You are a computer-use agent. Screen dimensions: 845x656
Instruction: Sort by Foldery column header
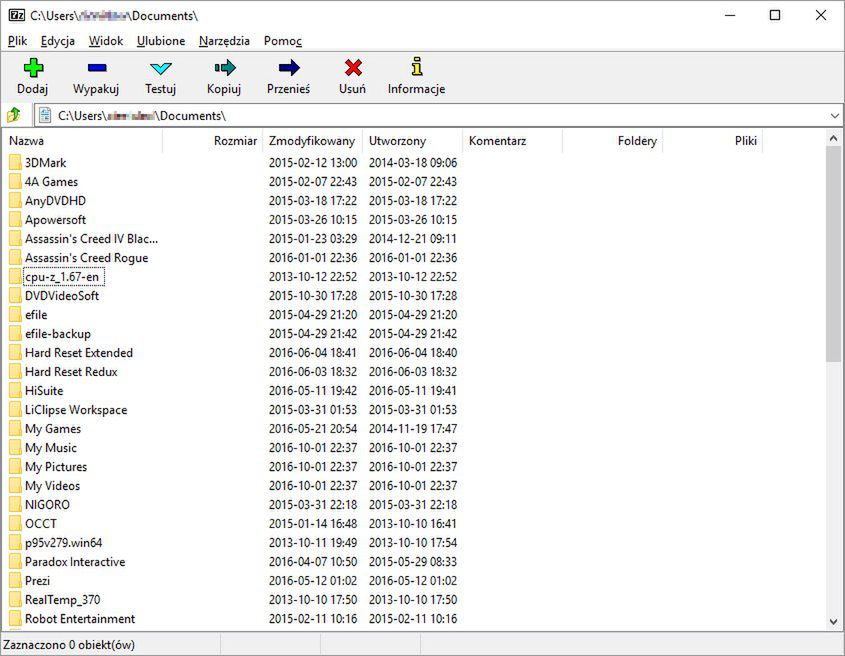[x=612, y=141]
